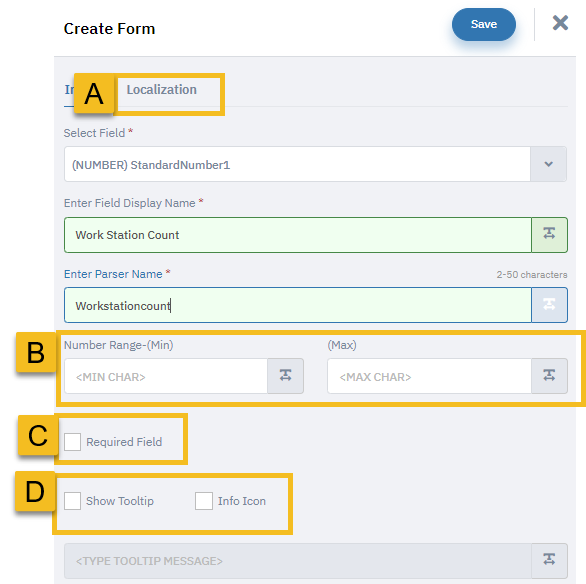Click the MIN CHAR number range input
This screenshot has height=584, width=586.
click(166, 376)
